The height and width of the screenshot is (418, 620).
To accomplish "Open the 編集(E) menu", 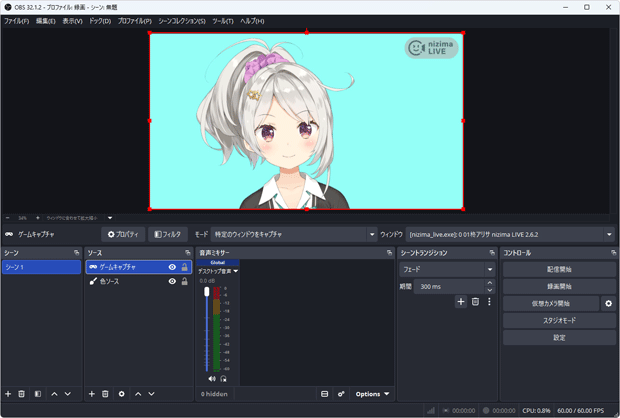I will [x=46, y=21].
